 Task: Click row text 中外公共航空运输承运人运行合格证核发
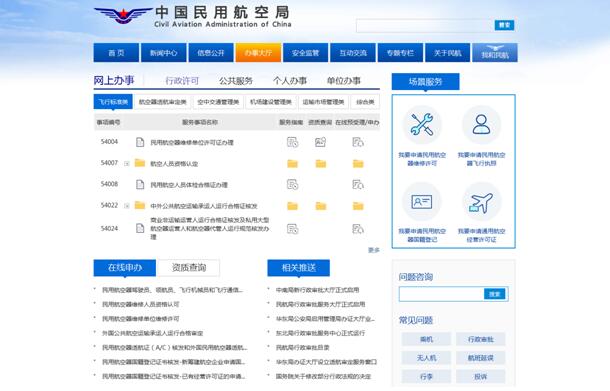coord(204,206)
